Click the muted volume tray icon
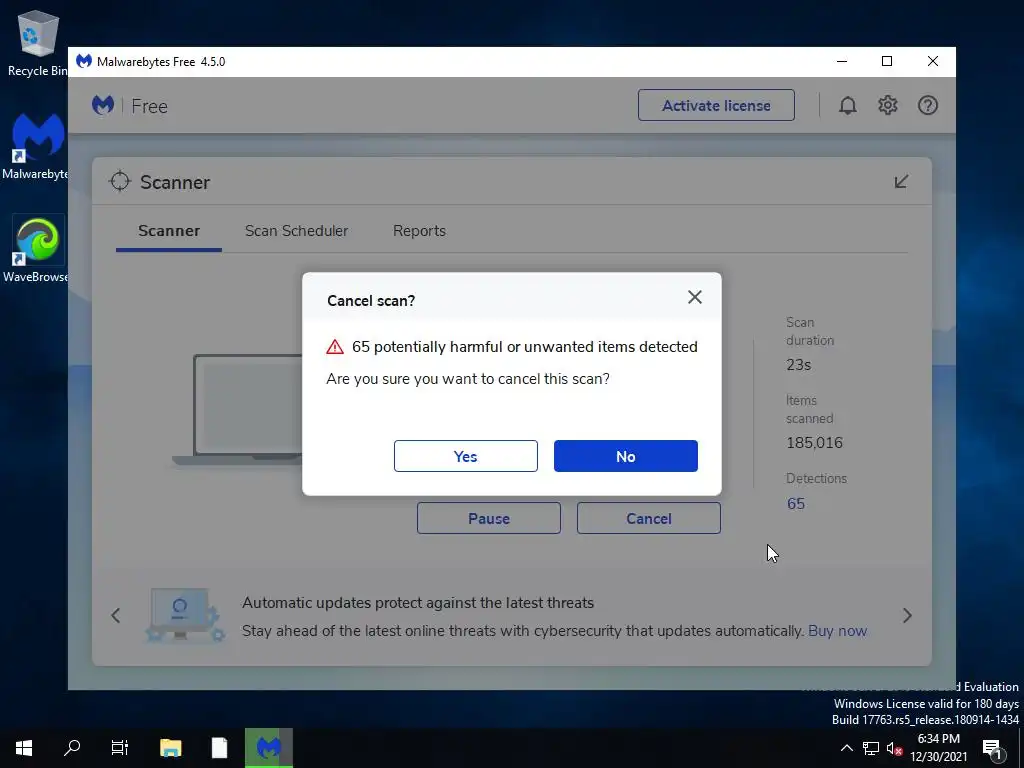 click(894, 748)
